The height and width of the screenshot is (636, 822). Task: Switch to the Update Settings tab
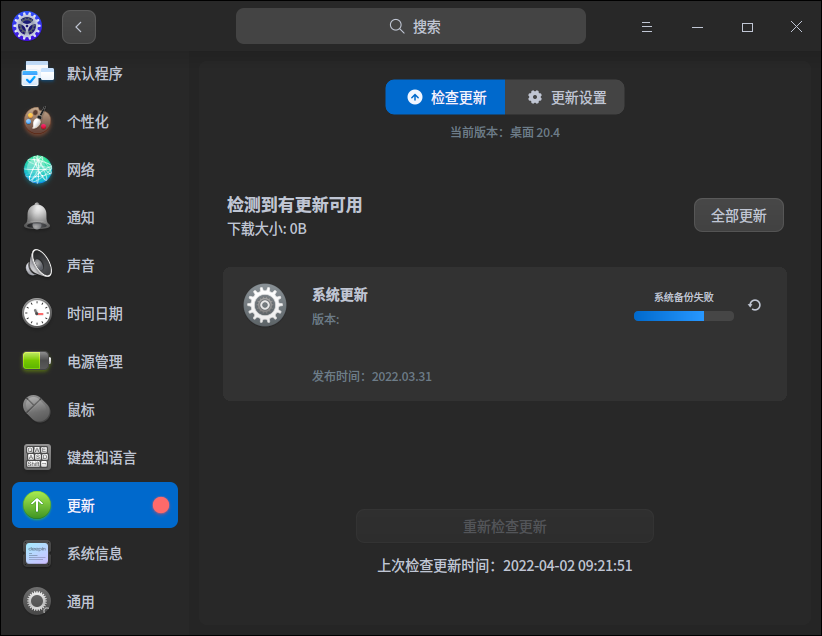pyautogui.click(x=567, y=97)
